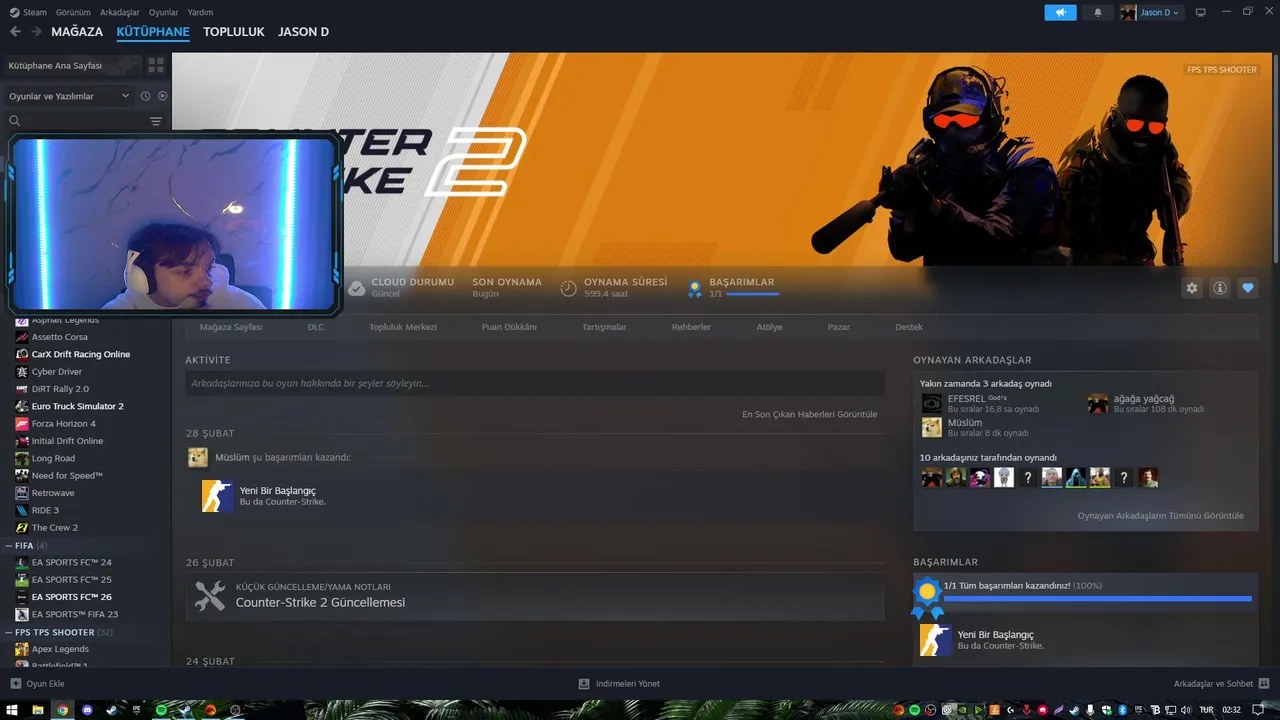Open game settings gear icon
The height and width of the screenshot is (720, 1280).
[1192, 288]
